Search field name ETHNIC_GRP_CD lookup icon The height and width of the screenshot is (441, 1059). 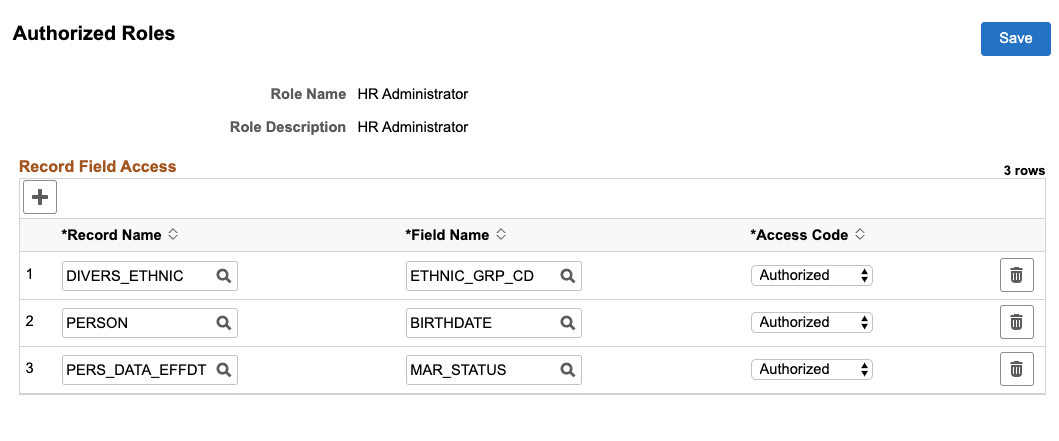(567, 276)
